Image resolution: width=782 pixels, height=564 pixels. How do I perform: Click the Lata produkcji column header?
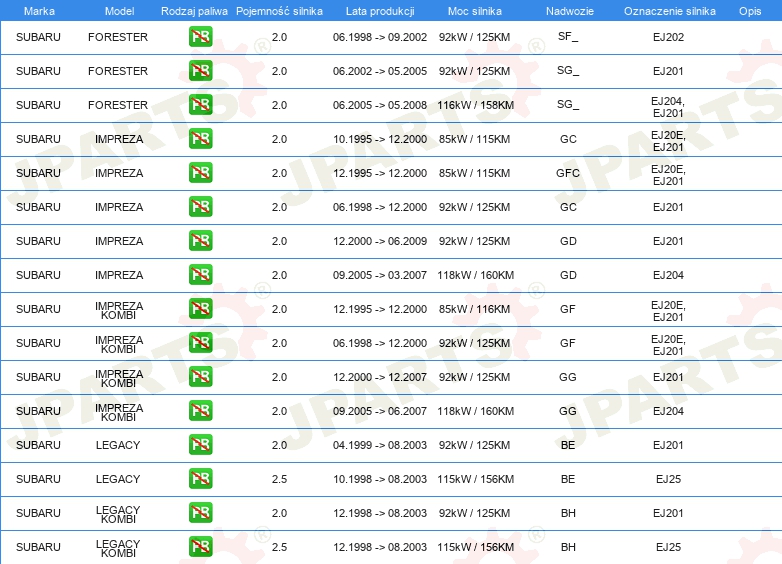380,11
